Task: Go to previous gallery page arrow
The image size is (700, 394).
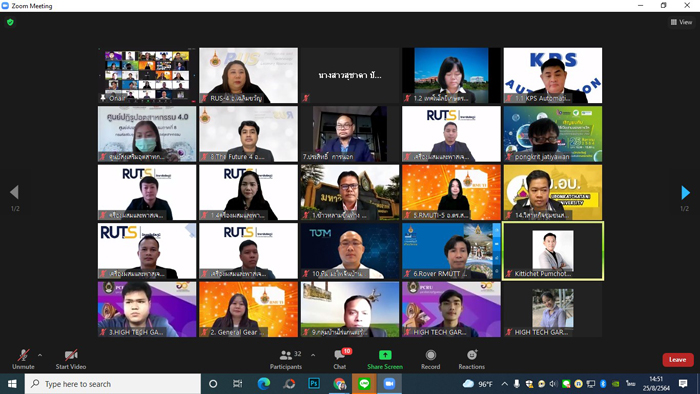Action: pyautogui.click(x=14, y=192)
